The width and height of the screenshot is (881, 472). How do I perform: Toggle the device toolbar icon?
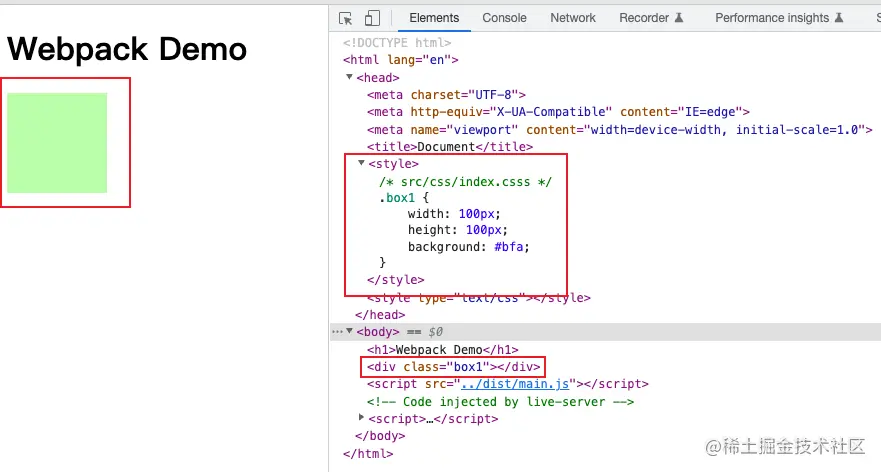click(372, 18)
